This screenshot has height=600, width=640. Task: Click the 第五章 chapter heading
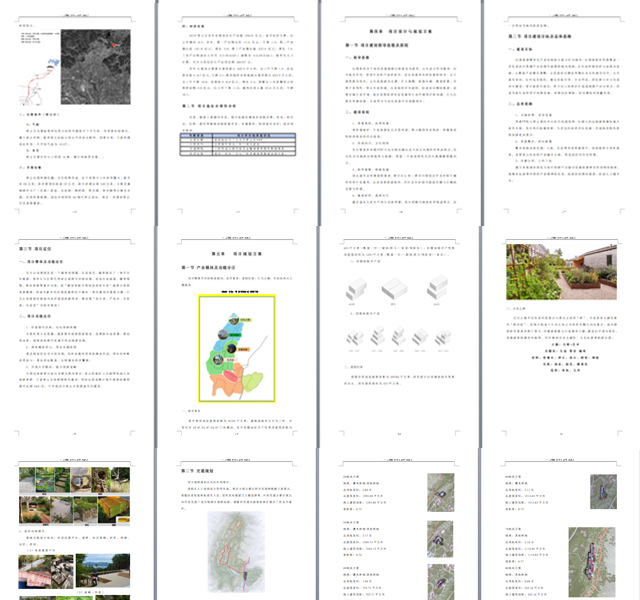tap(237, 254)
